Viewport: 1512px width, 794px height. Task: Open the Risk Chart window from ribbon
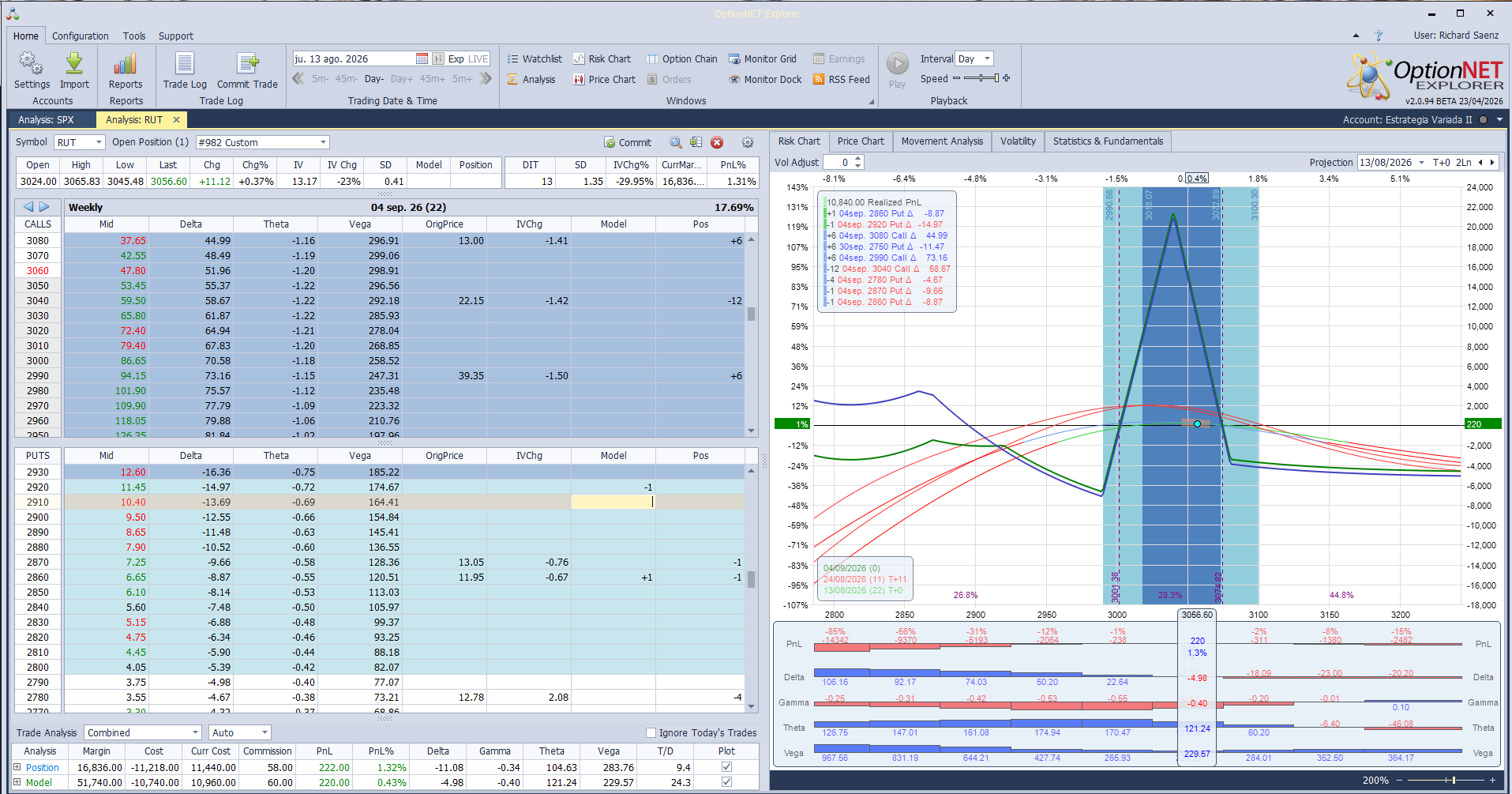point(602,58)
